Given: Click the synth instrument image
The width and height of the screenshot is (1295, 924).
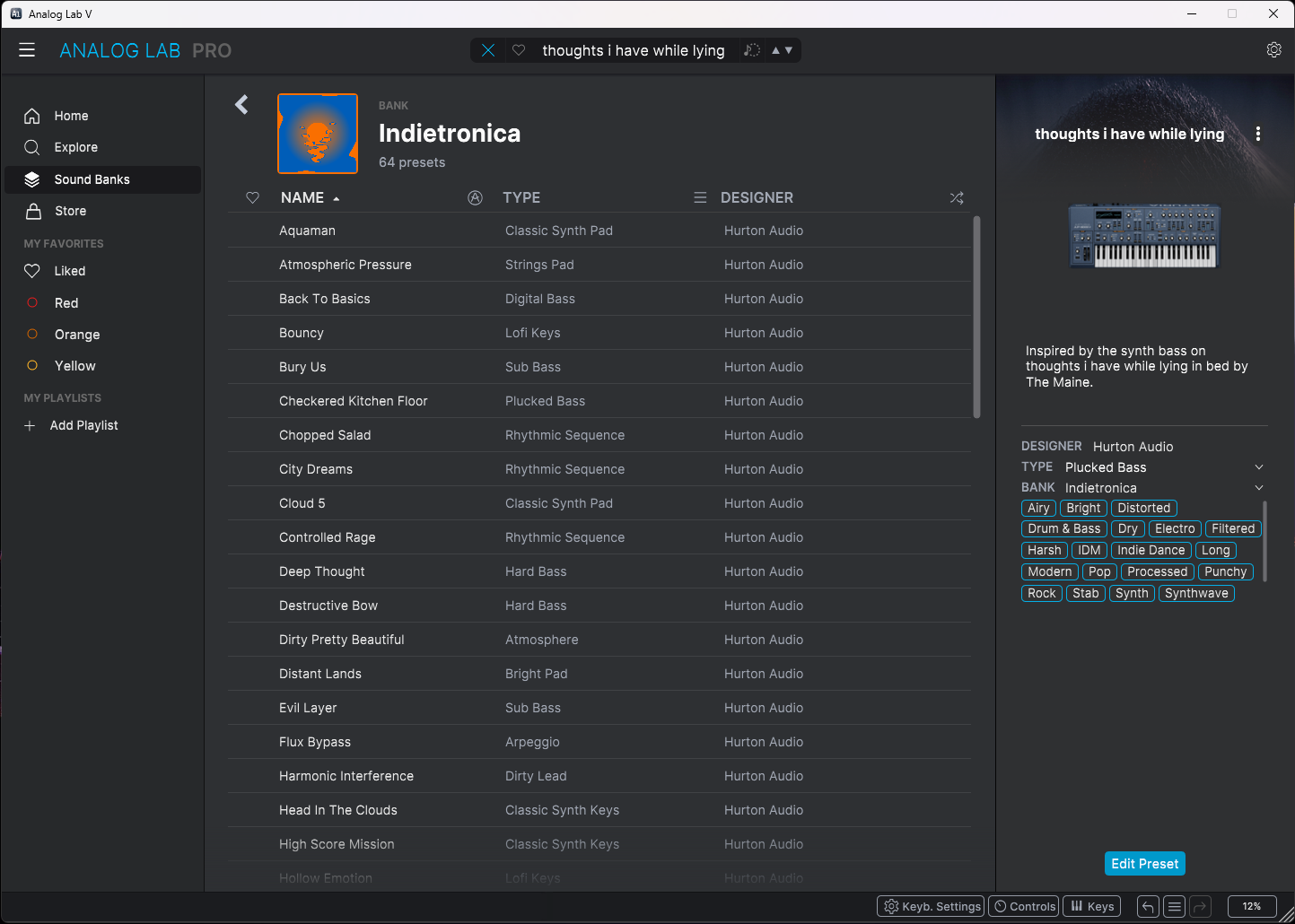Looking at the screenshot, I should pos(1144,236).
